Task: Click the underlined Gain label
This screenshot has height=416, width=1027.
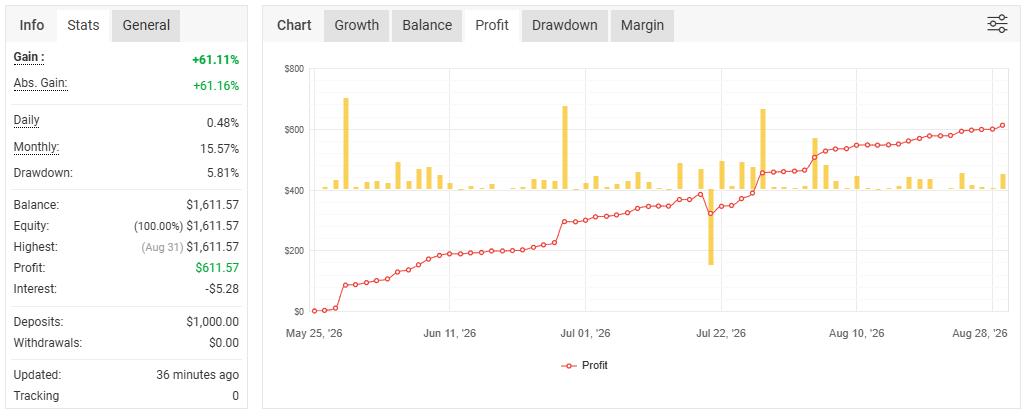Action: click(29, 58)
